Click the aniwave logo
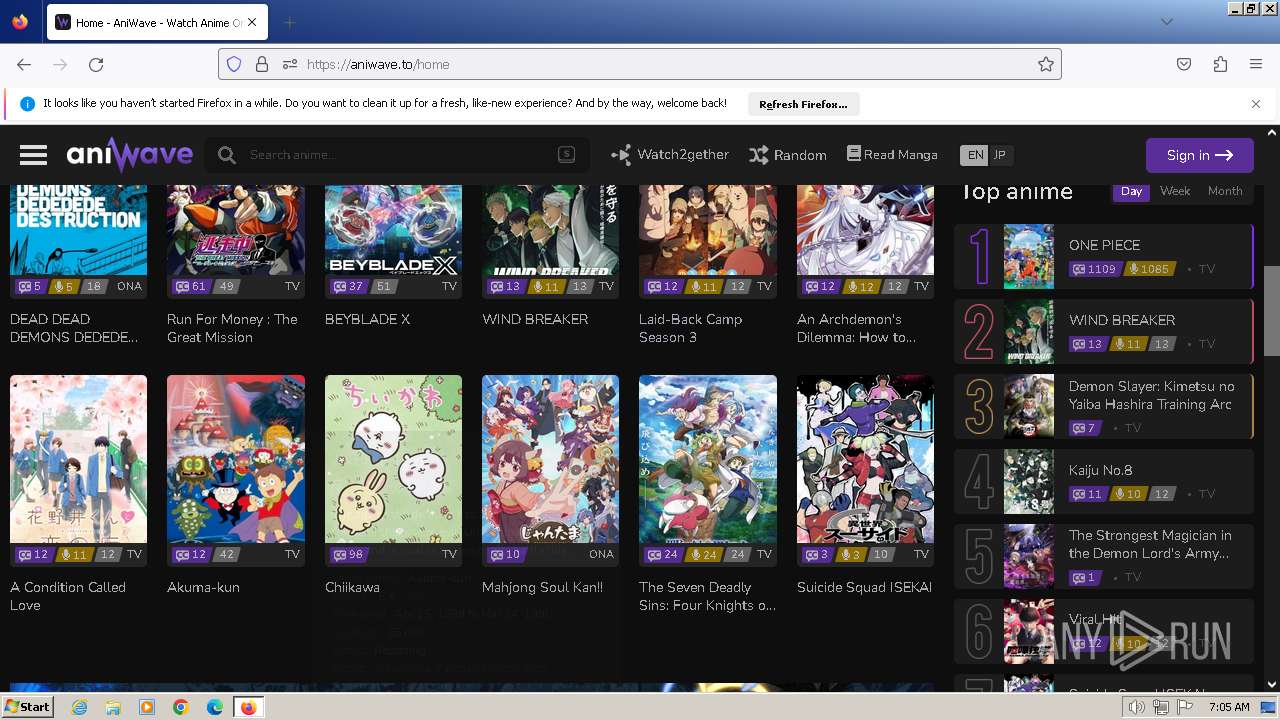 [x=130, y=155]
